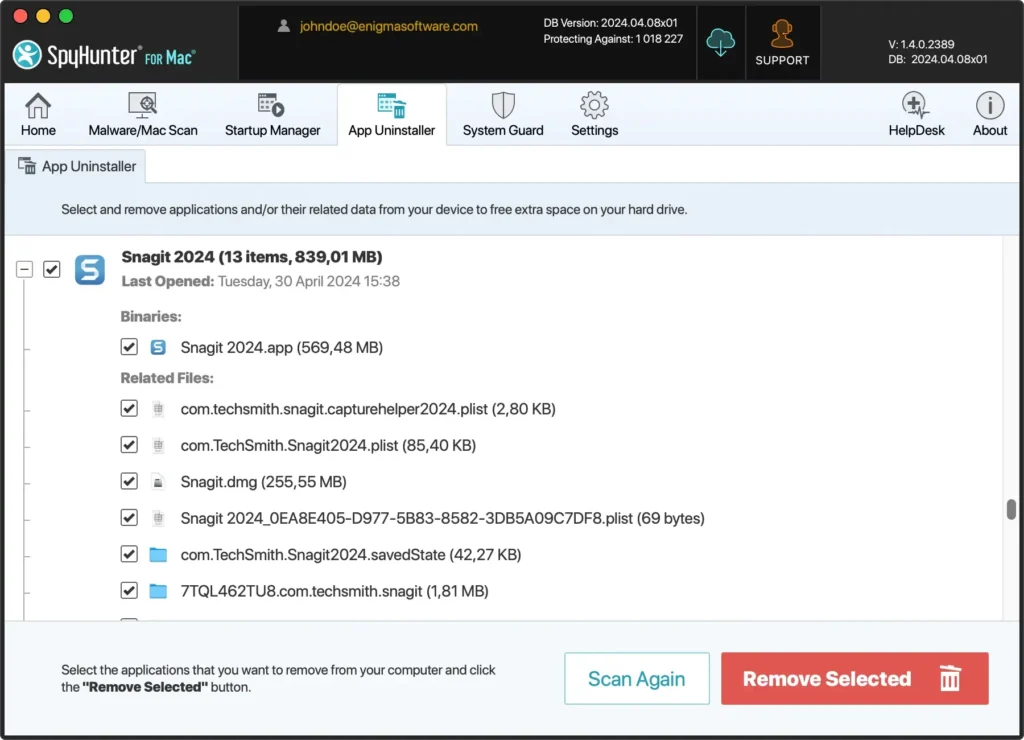The width and height of the screenshot is (1024, 740).
Task: Uncheck 7TQL462TU8.com.techsmith.snagit checkbox
Action: (x=129, y=591)
